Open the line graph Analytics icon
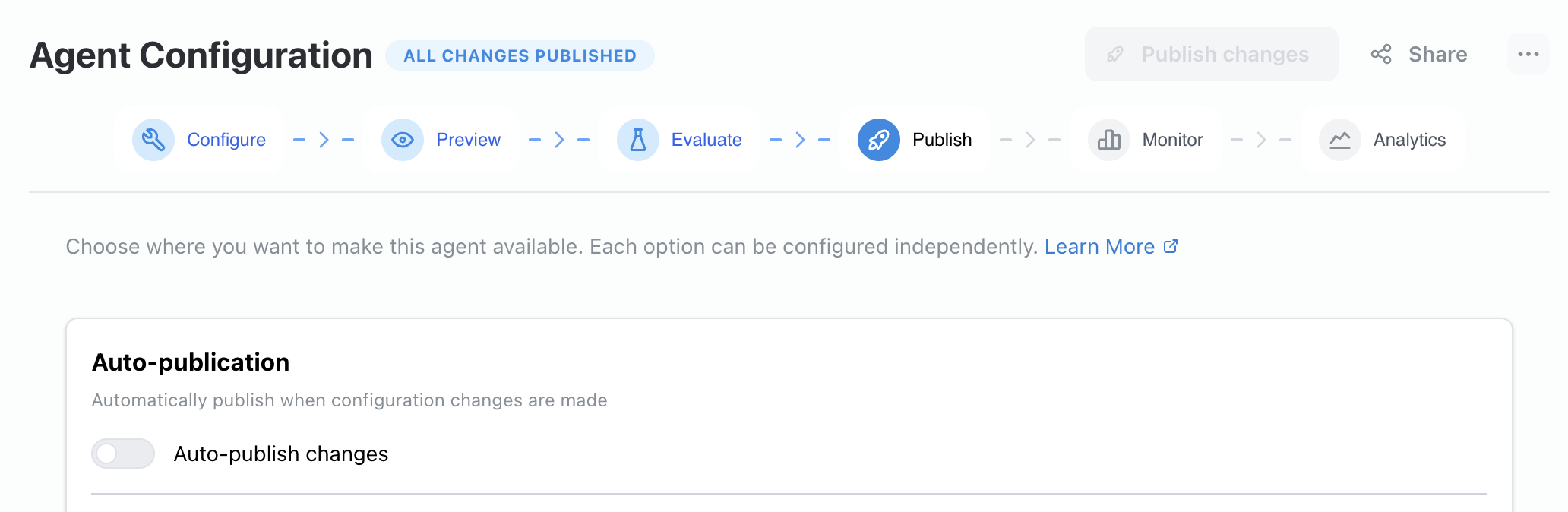Viewport: 1568px width, 512px height. pyautogui.click(x=1339, y=139)
